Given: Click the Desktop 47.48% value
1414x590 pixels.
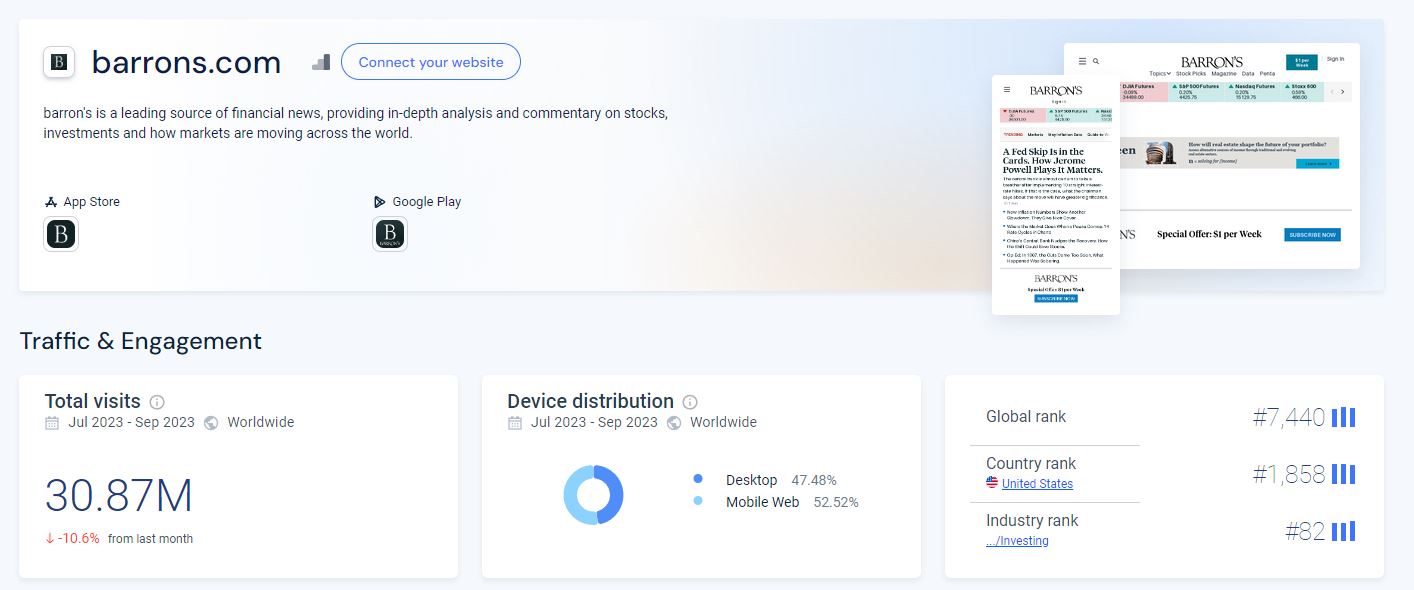Looking at the screenshot, I should (x=814, y=480).
